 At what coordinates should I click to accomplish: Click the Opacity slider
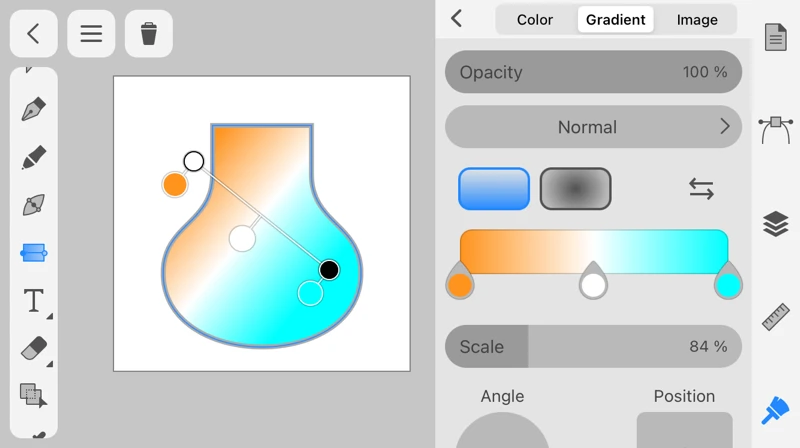[593, 72]
